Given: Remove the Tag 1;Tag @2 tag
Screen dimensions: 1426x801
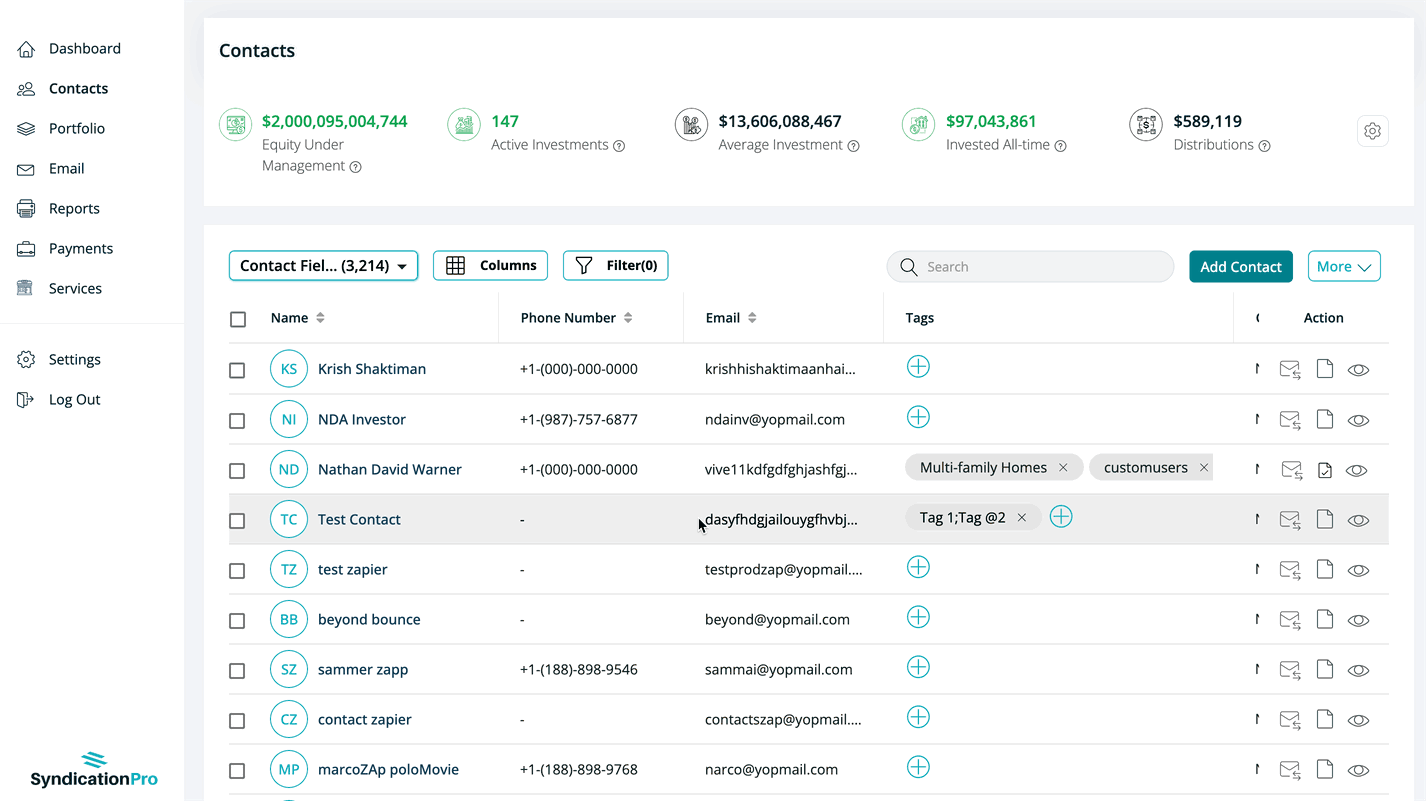Looking at the screenshot, I should (1021, 518).
